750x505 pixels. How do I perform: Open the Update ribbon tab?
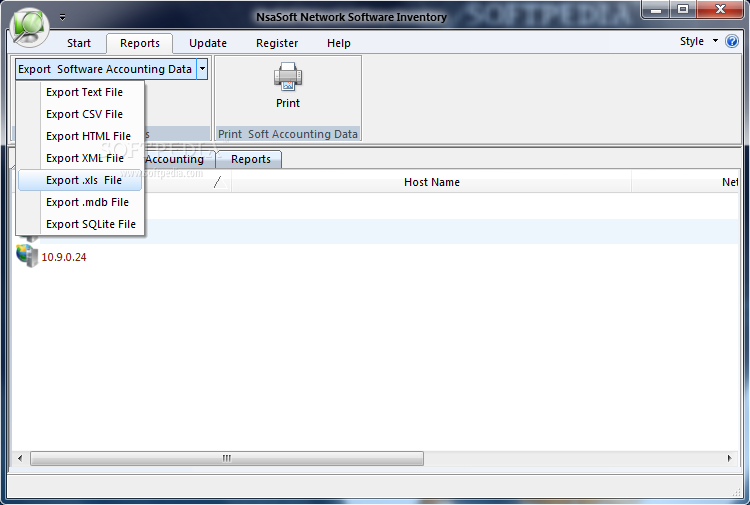[208, 43]
